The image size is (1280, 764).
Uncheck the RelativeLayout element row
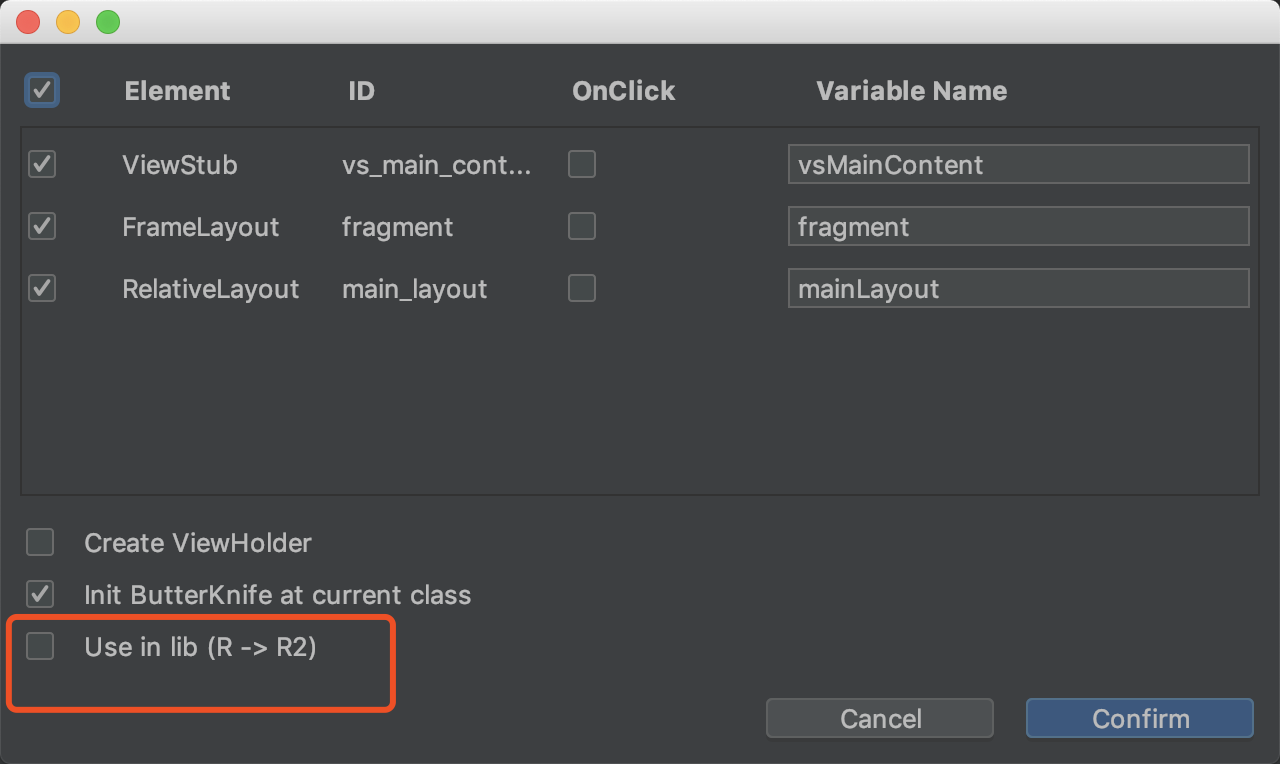[x=41, y=288]
